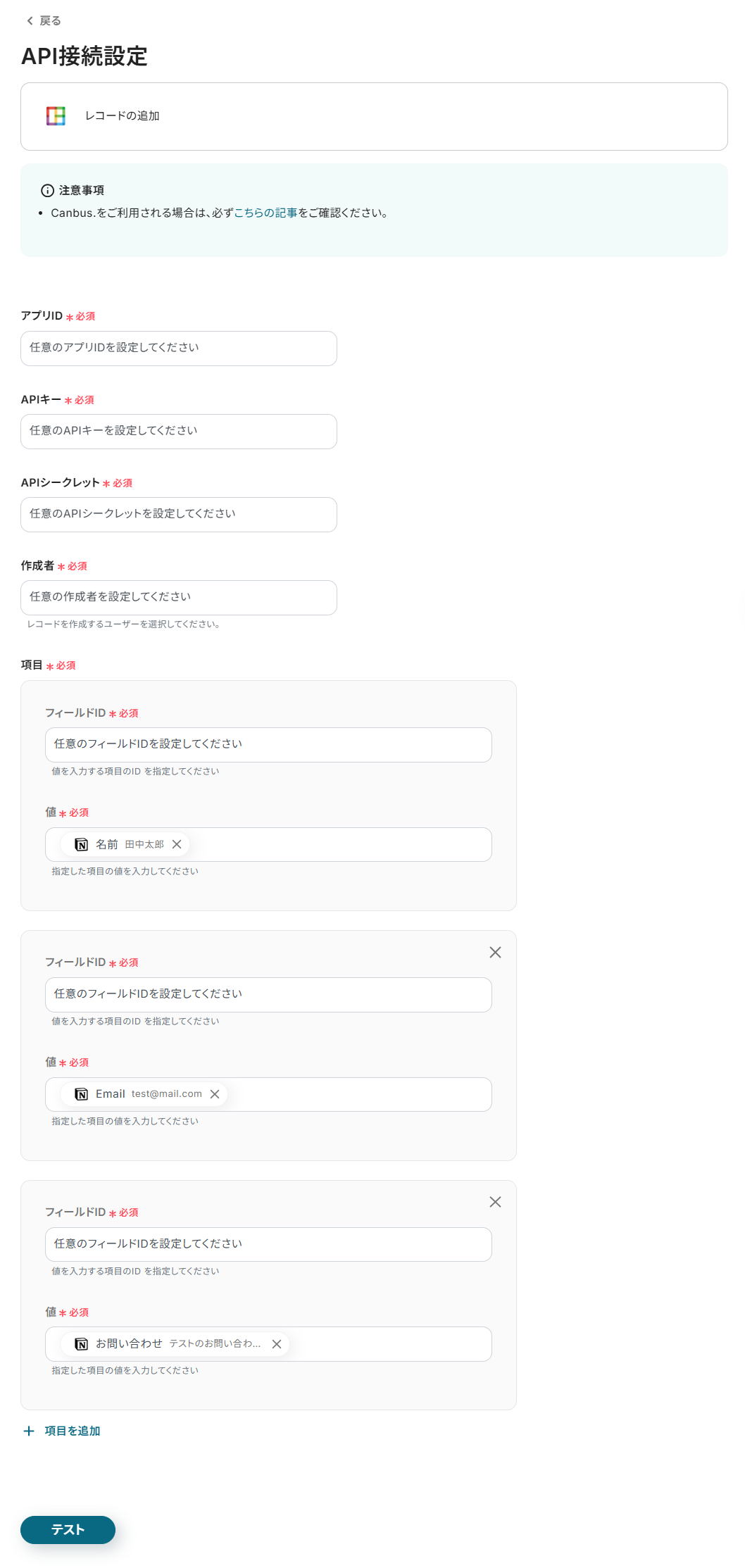Open the 作成者 selection field
This screenshot has height=1568, width=745.
point(179,598)
